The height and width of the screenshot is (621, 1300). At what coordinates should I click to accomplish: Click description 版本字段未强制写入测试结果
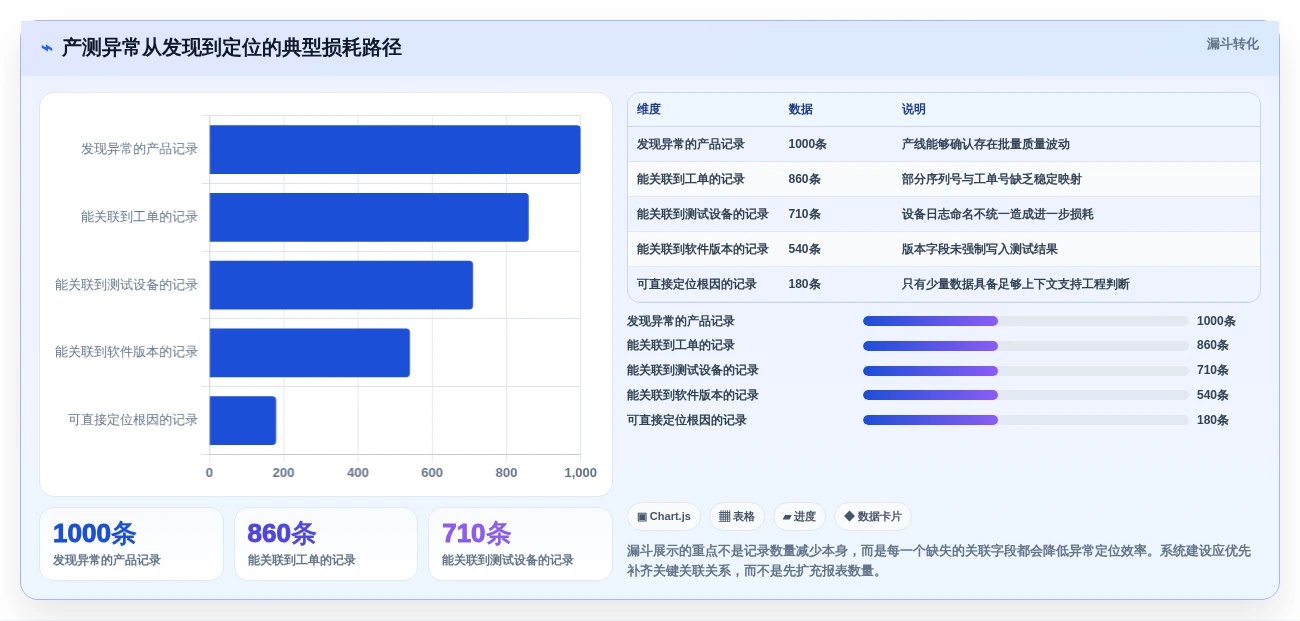[979, 249]
